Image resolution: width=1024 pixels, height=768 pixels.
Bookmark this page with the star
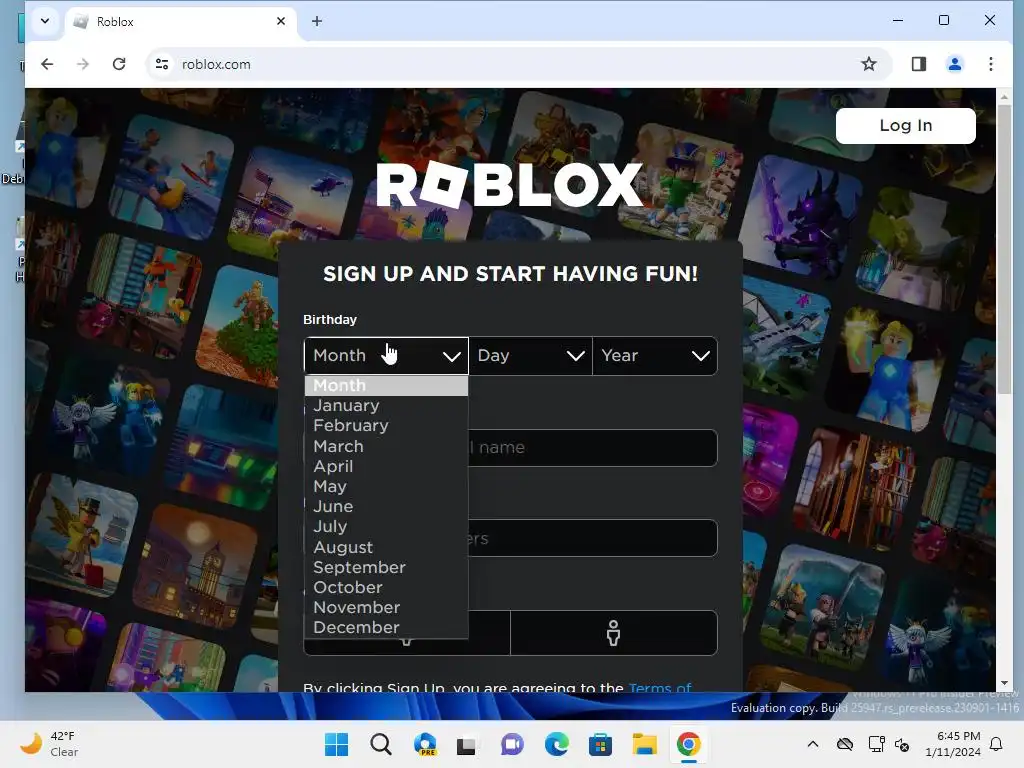click(x=869, y=64)
